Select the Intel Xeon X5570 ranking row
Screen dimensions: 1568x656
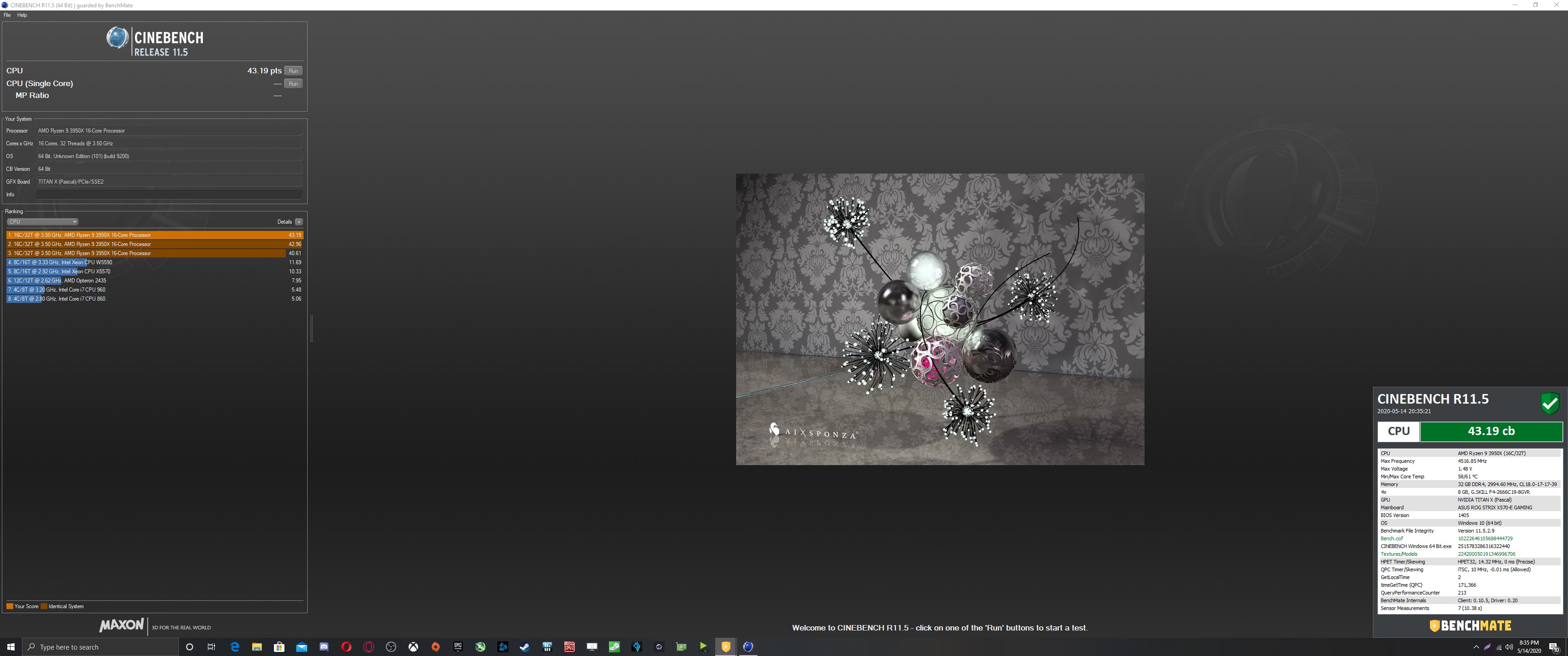(x=154, y=272)
